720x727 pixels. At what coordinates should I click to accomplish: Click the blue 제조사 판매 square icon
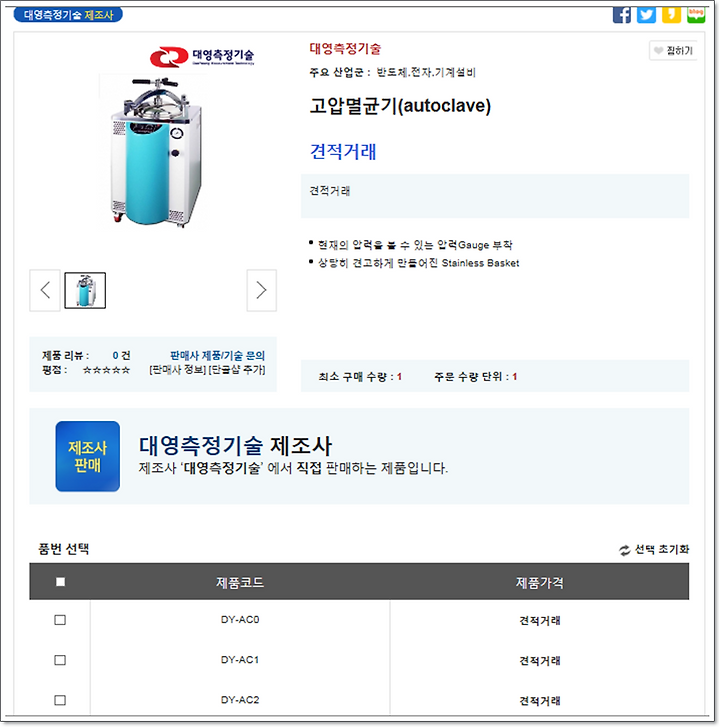click(88, 456)
